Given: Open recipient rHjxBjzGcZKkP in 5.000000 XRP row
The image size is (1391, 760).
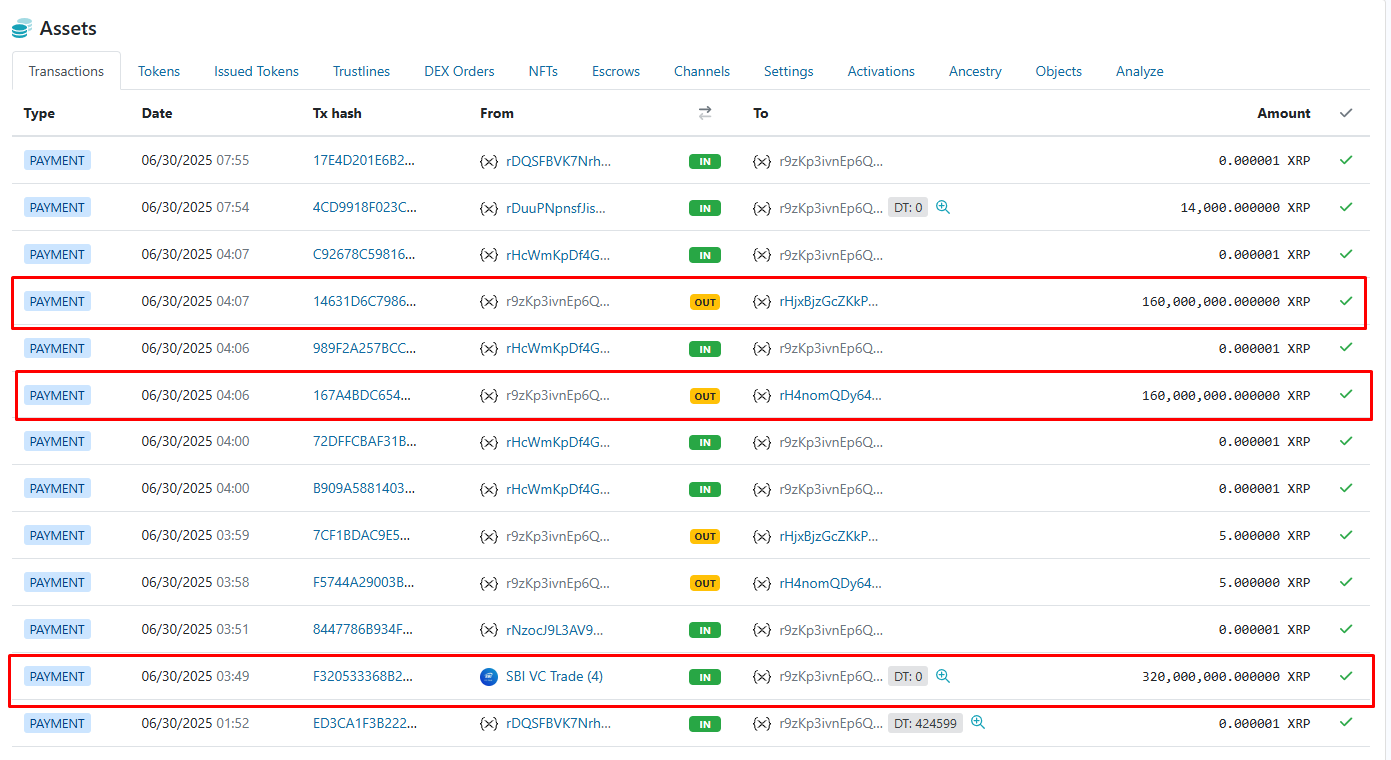Looking at the screenshot, I should tap(829, 535).
